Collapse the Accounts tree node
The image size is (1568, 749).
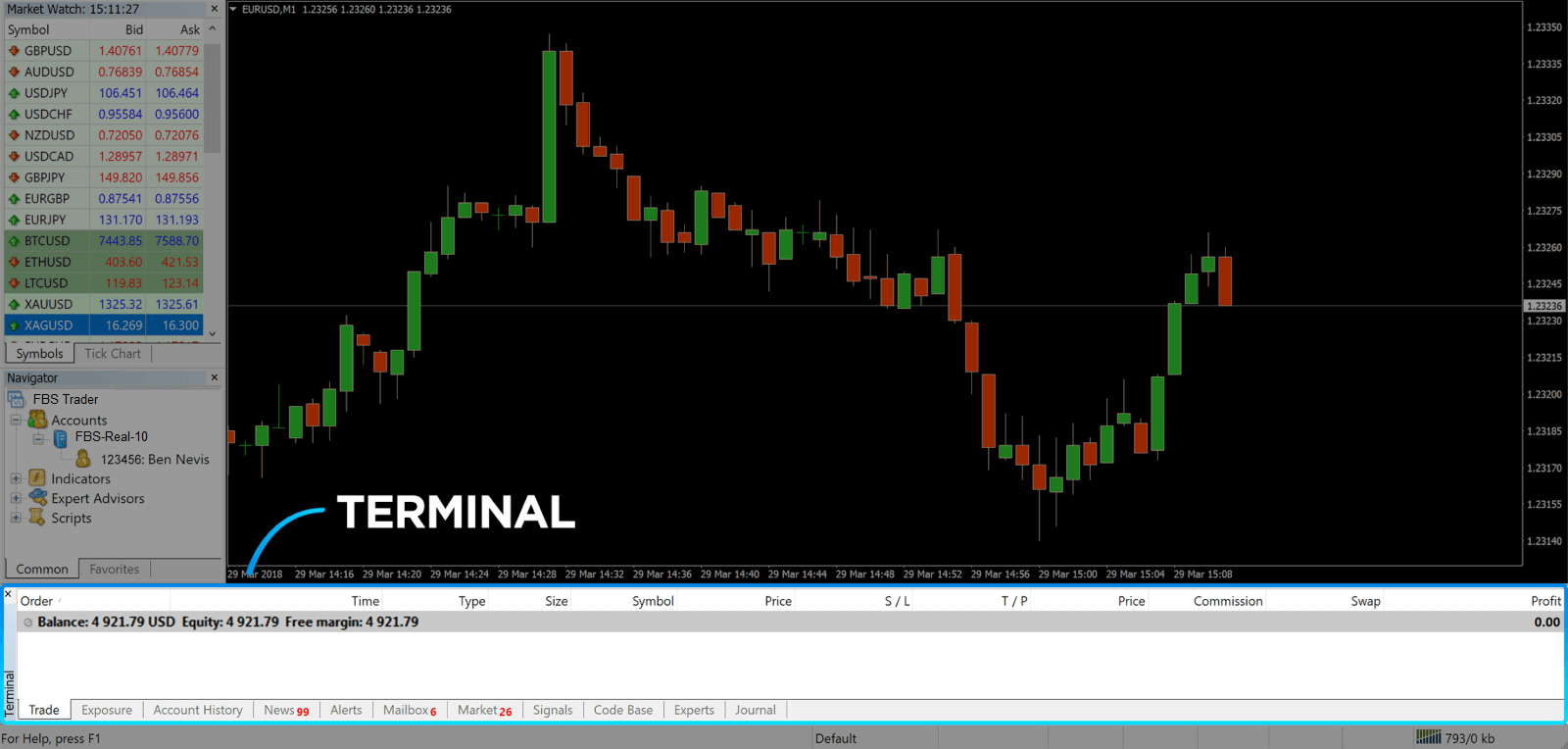point(16,420)
